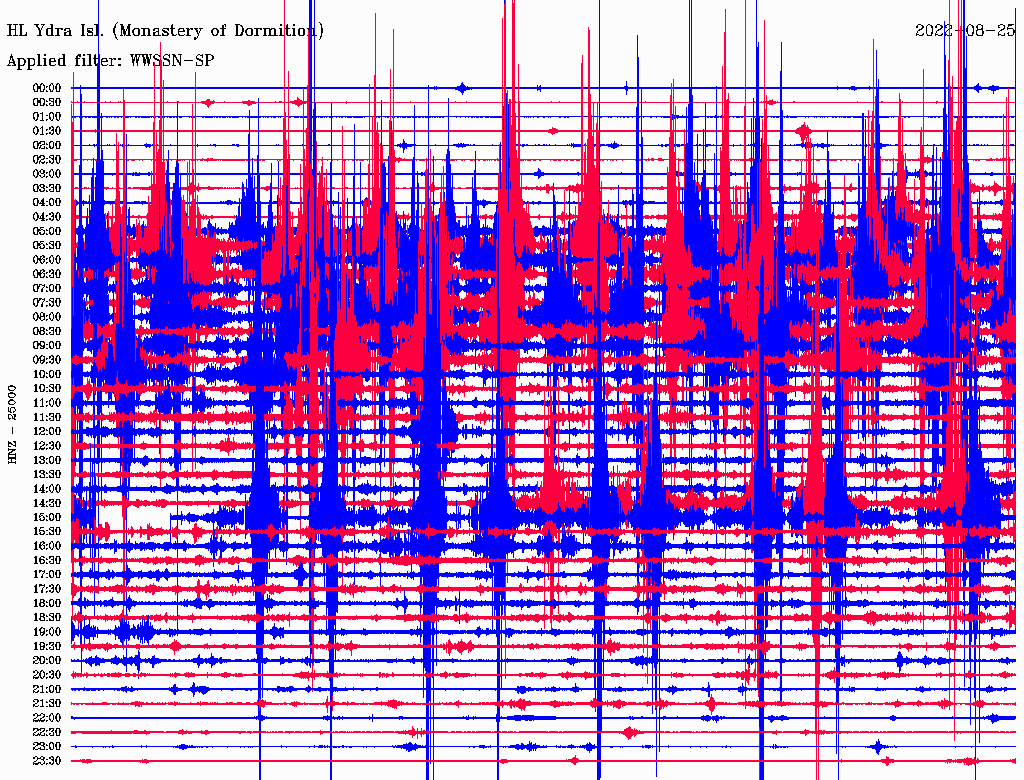Select the 05:00 time label
Viewport: 1024px width, 780px height.
(x=47, y=231)
